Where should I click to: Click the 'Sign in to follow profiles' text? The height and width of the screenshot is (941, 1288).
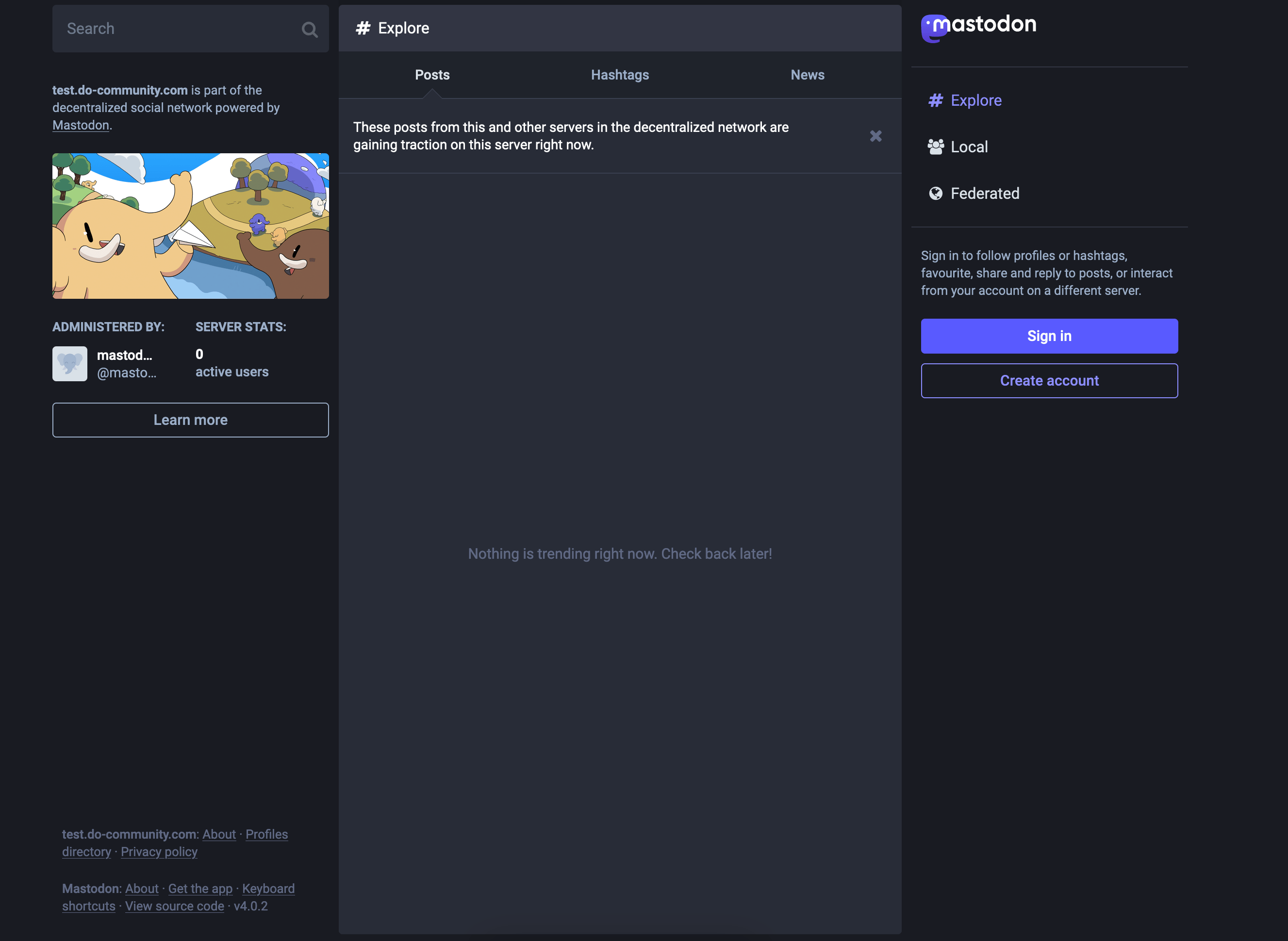(1047, 273)
